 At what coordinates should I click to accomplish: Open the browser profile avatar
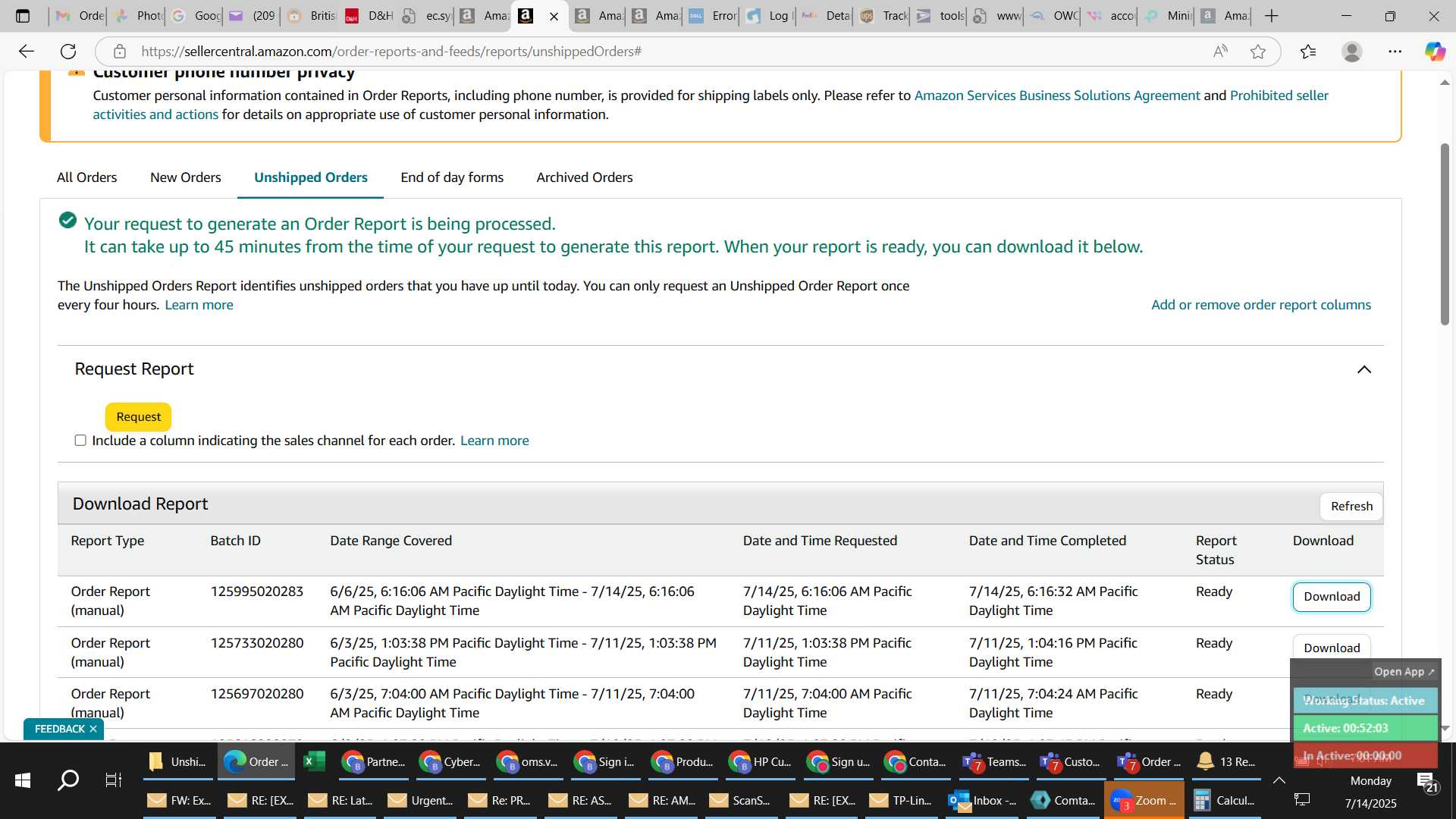[1351, 51]
